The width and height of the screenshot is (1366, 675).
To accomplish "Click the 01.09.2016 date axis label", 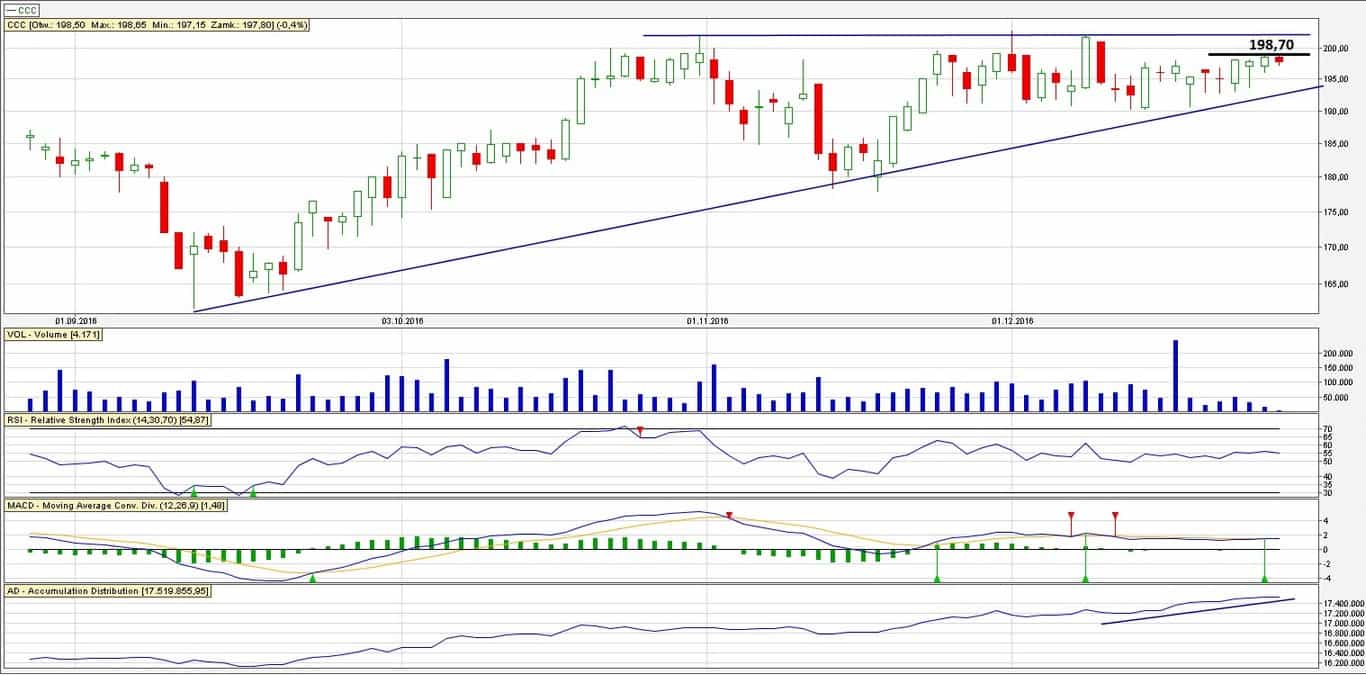I will point(76,320).
